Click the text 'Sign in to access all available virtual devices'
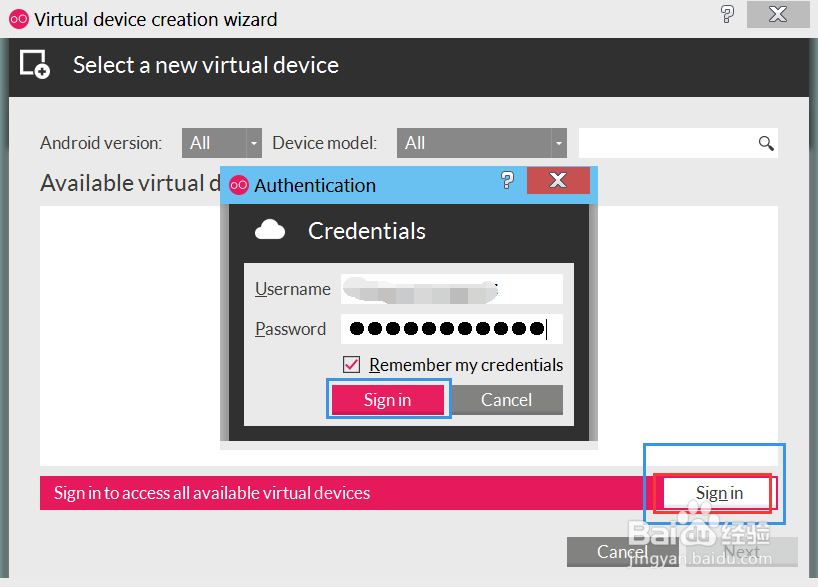The height and width of the screenshot is (587, 818). [212, 493]
